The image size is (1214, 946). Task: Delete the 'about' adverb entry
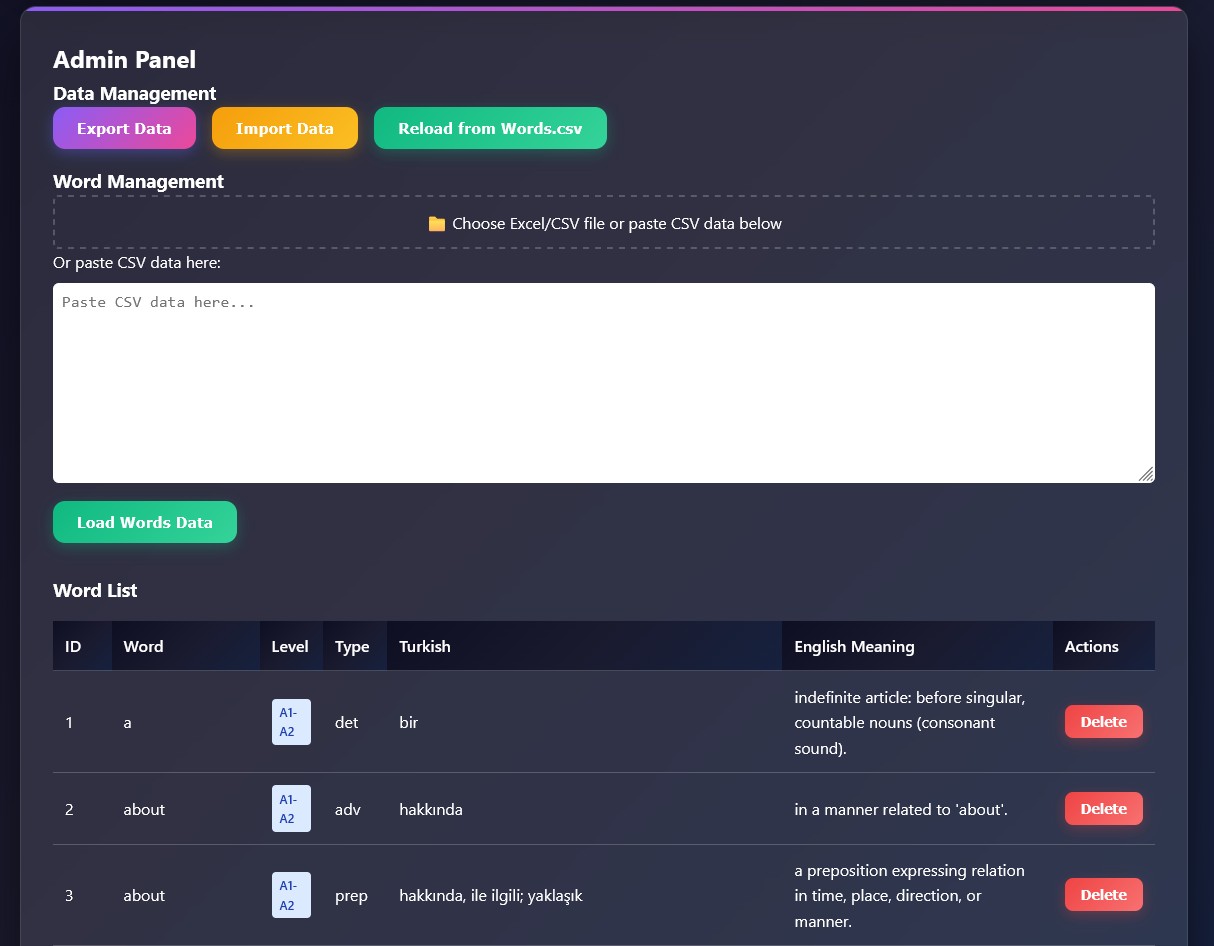point(1103,808)
